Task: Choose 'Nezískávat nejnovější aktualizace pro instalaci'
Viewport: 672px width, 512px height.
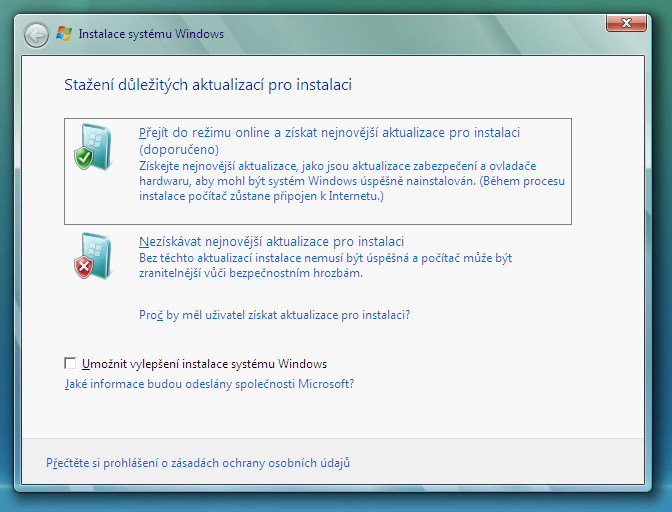Action: click(271, 242)
